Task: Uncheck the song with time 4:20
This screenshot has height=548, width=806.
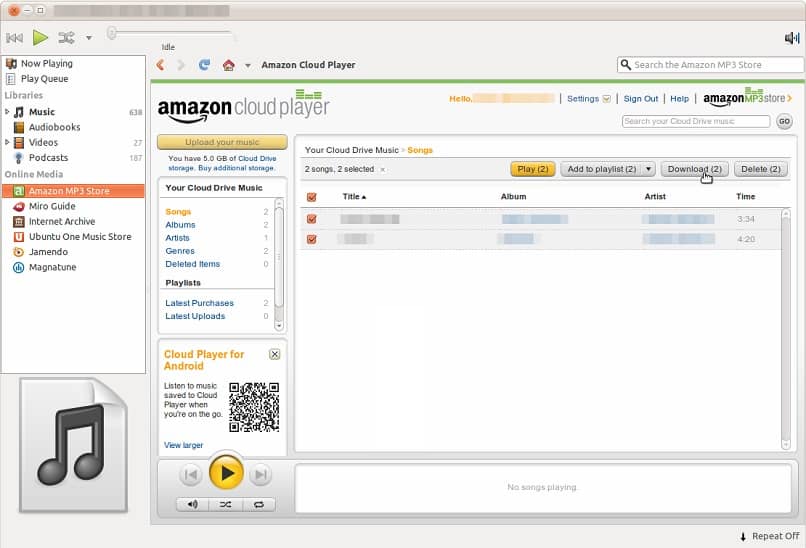Action: pos(312,239)
